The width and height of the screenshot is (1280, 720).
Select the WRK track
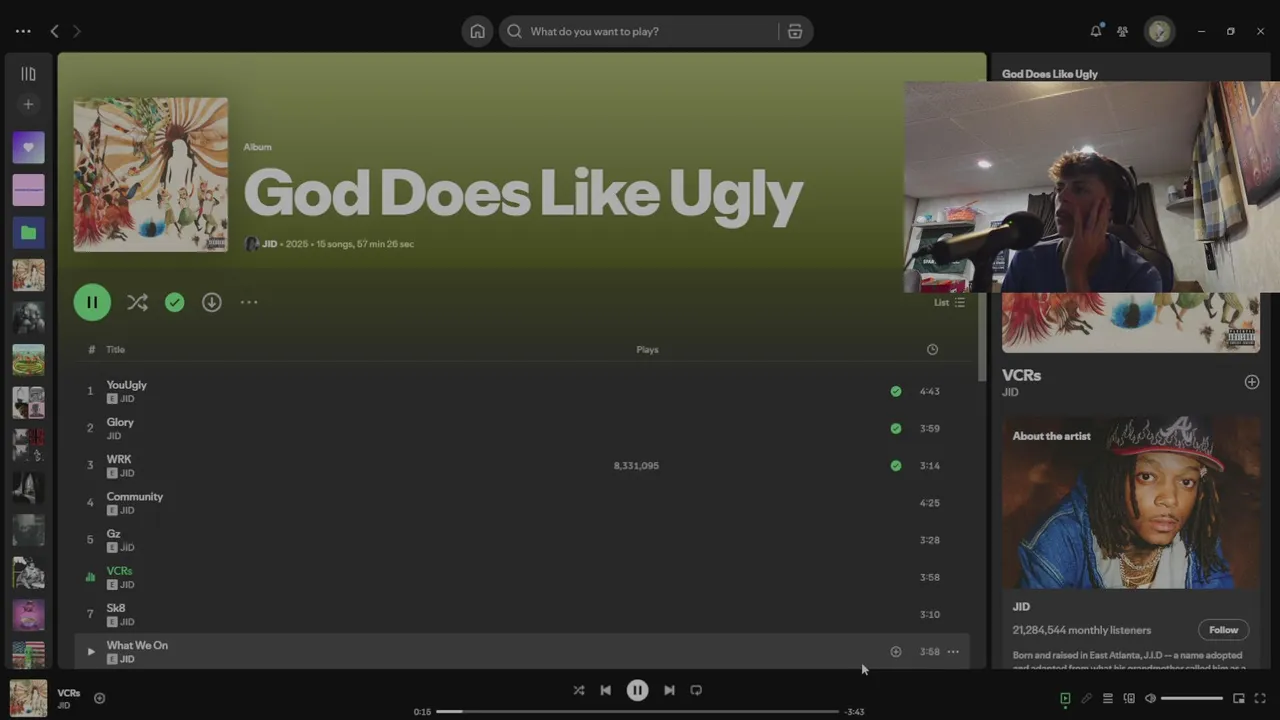(520, 465)
